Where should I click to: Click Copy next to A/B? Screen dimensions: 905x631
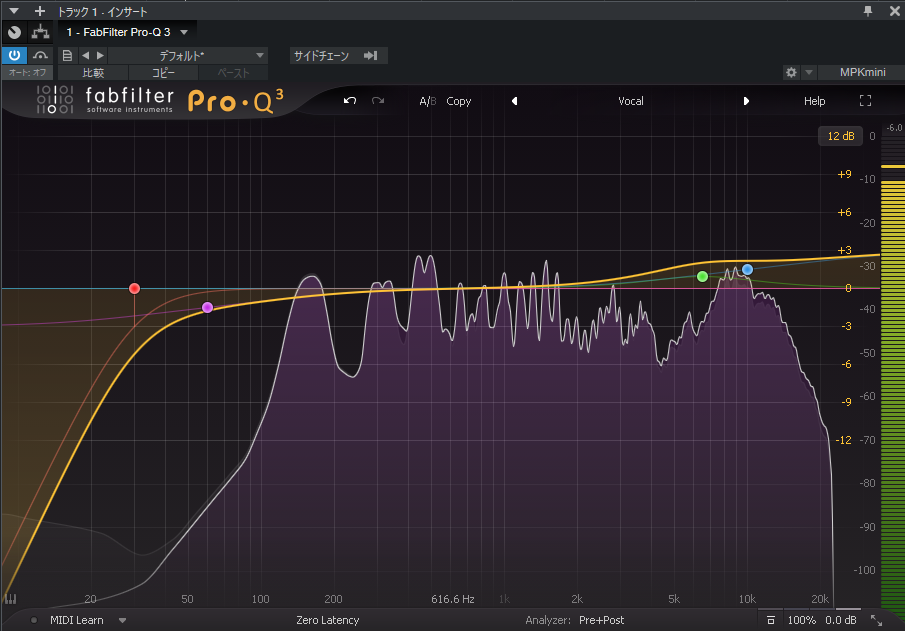(x=459, y=101)
